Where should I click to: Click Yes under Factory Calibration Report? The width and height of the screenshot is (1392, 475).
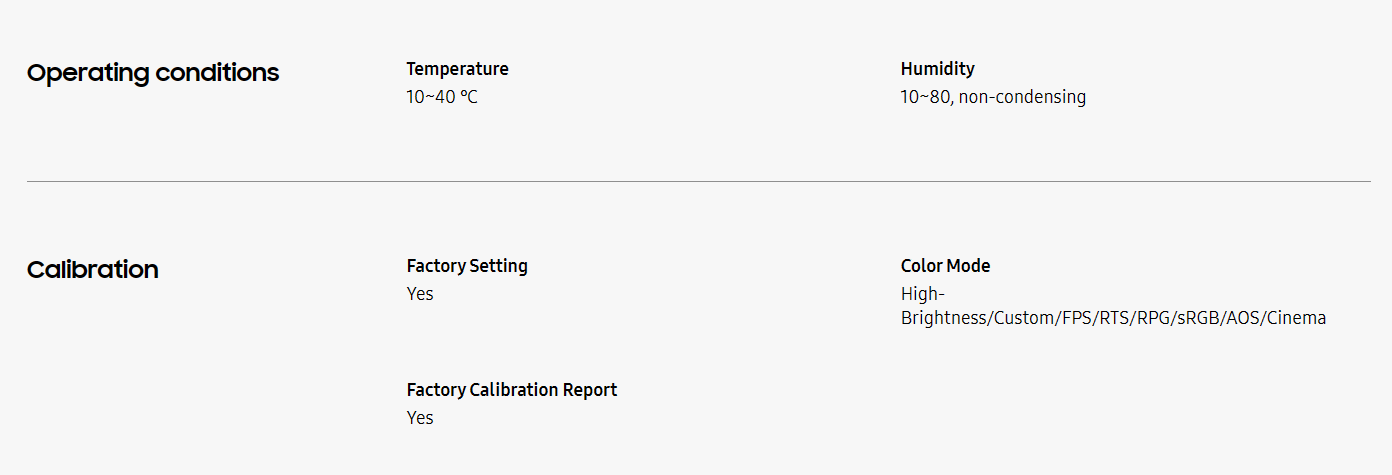coord(420,418)
